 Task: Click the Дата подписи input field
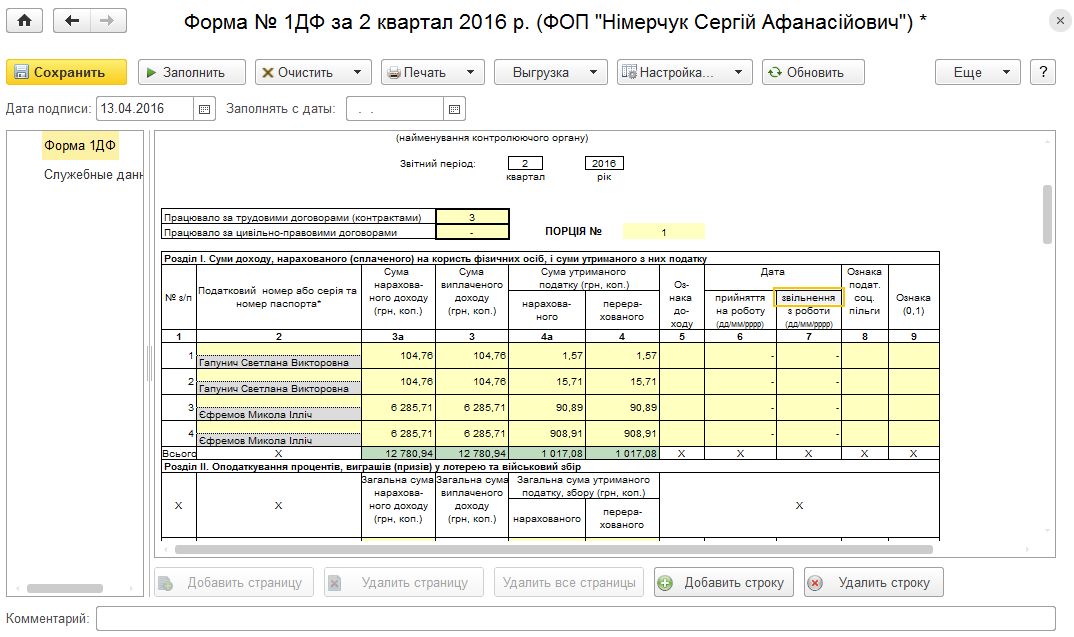tap(145, 109)
